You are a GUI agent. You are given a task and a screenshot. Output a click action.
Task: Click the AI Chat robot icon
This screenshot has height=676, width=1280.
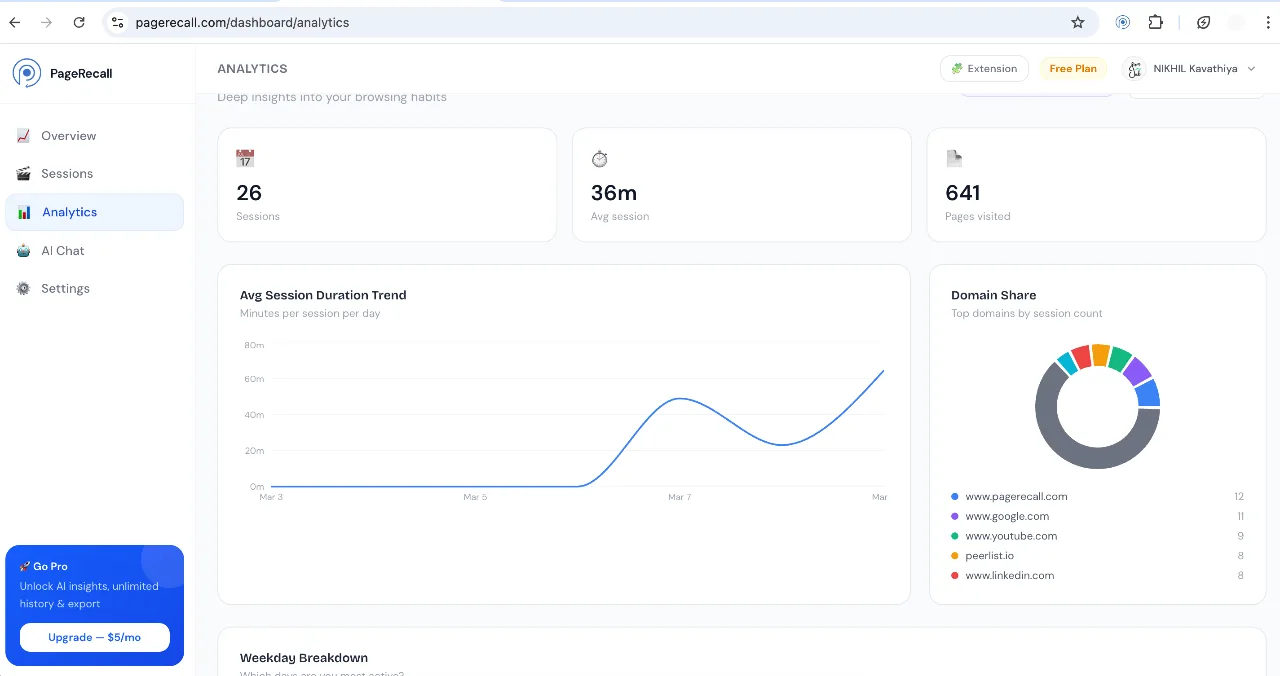(23, 251)
